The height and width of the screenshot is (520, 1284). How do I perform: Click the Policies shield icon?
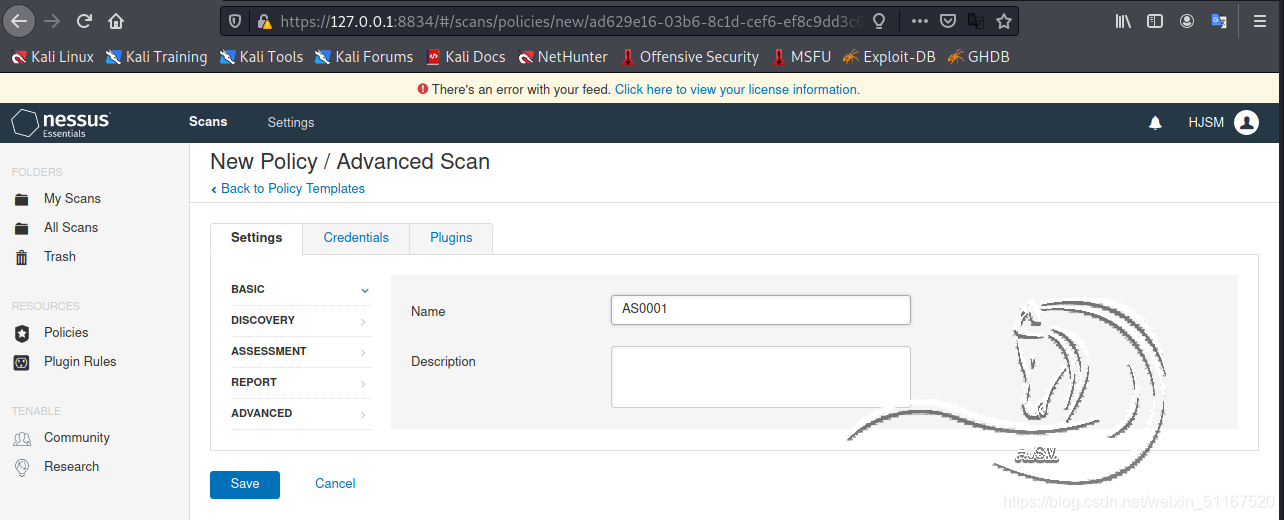pyautogui.click(x=22, y=333)
